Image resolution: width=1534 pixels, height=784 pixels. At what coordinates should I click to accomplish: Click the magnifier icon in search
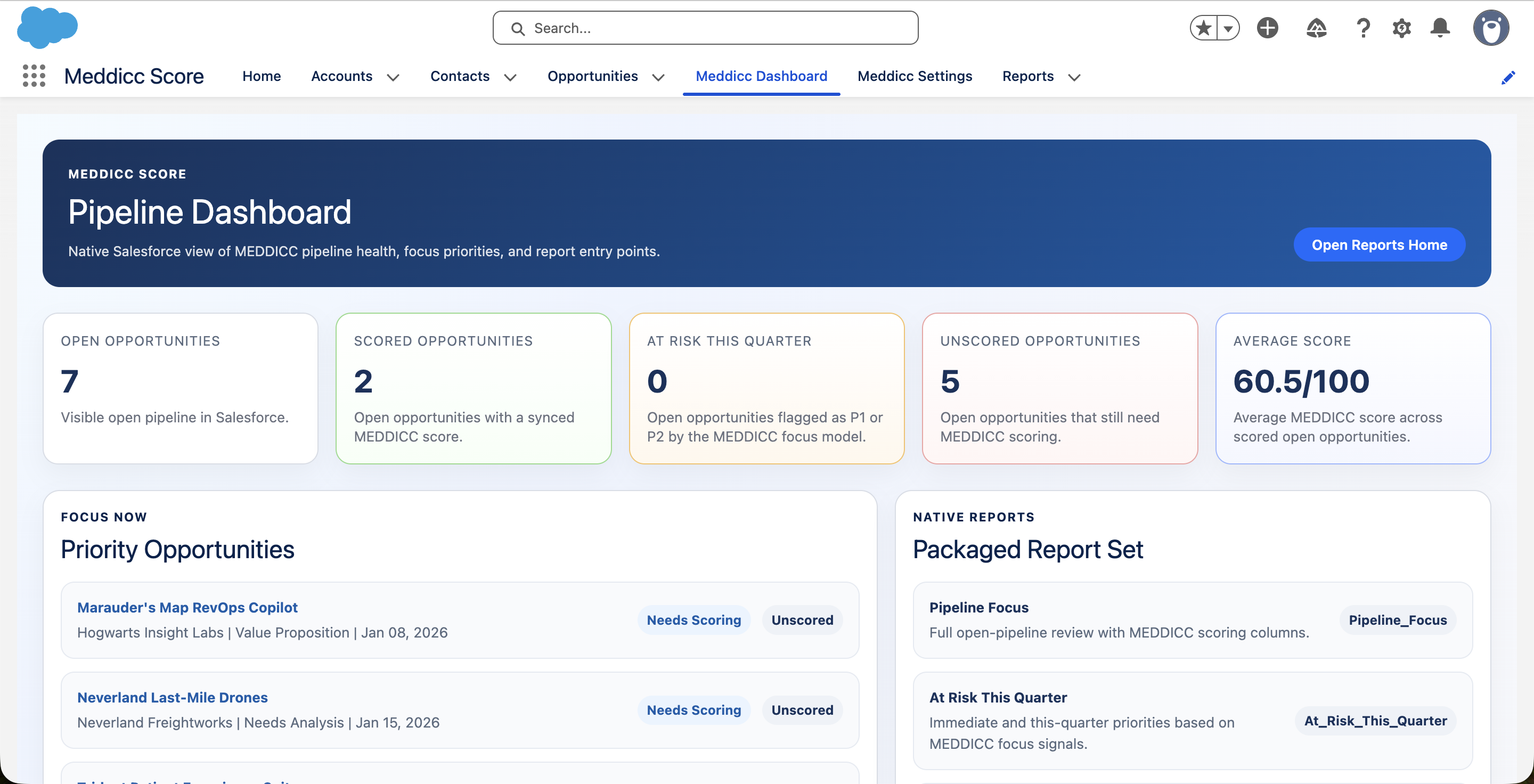(x=518, y=29)
